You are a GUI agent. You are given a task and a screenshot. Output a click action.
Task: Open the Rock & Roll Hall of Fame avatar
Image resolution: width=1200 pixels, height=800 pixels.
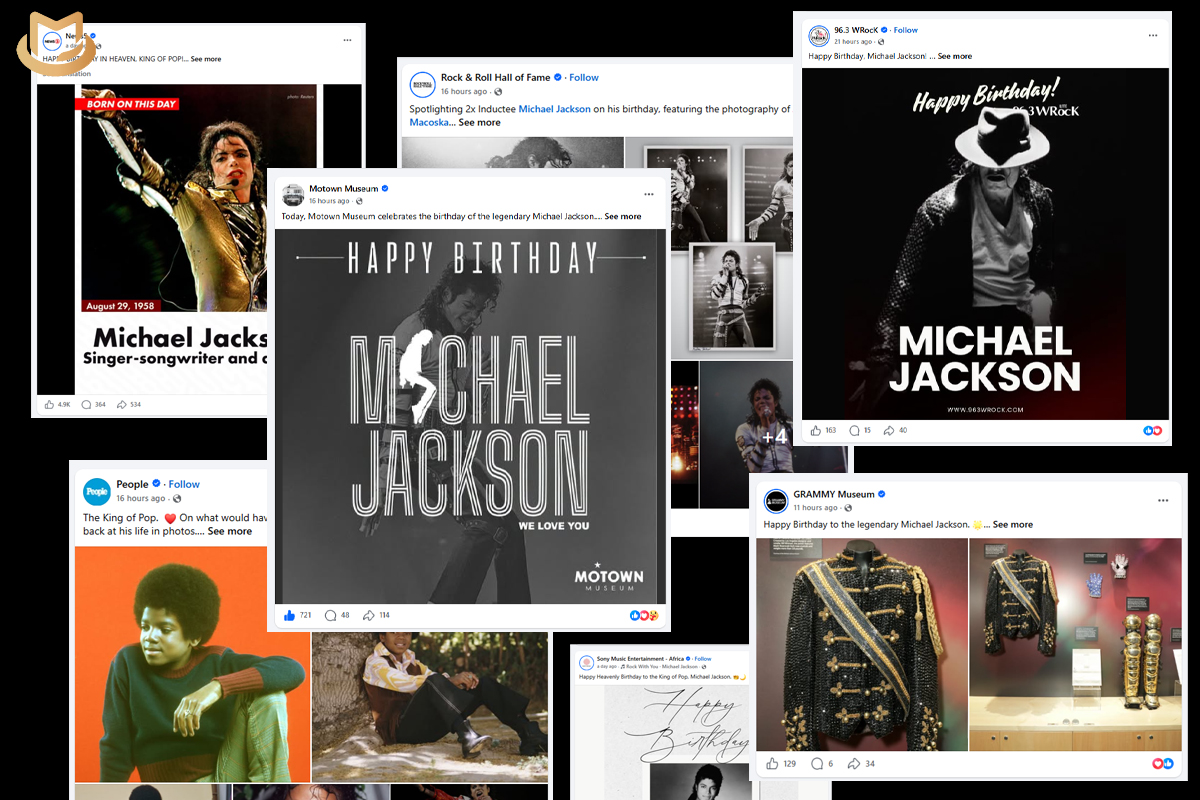tap(423, 84)
